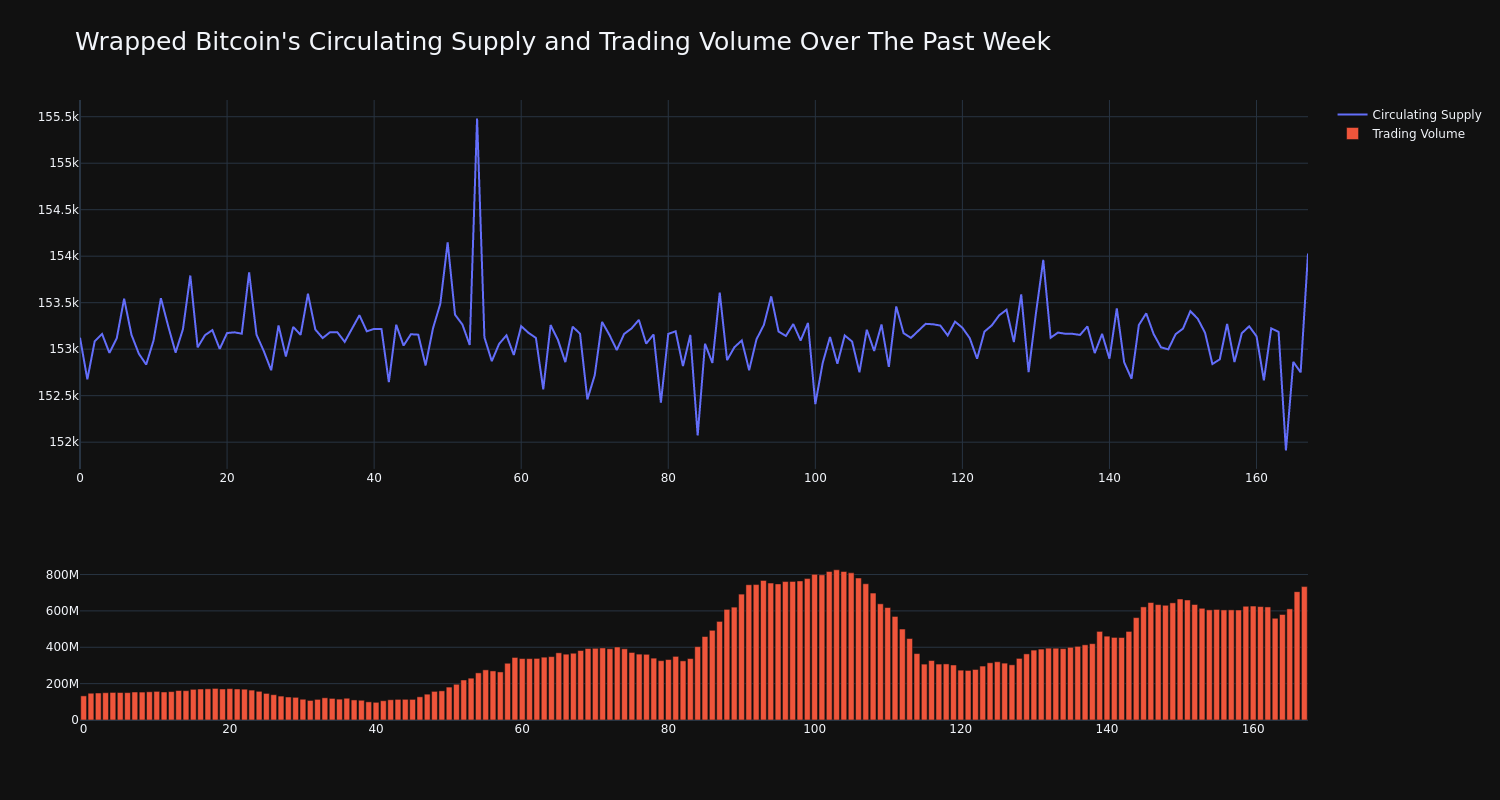Click the 153k y-axis label
This screenshot has height=800, width=1500.
pos(64,349)
